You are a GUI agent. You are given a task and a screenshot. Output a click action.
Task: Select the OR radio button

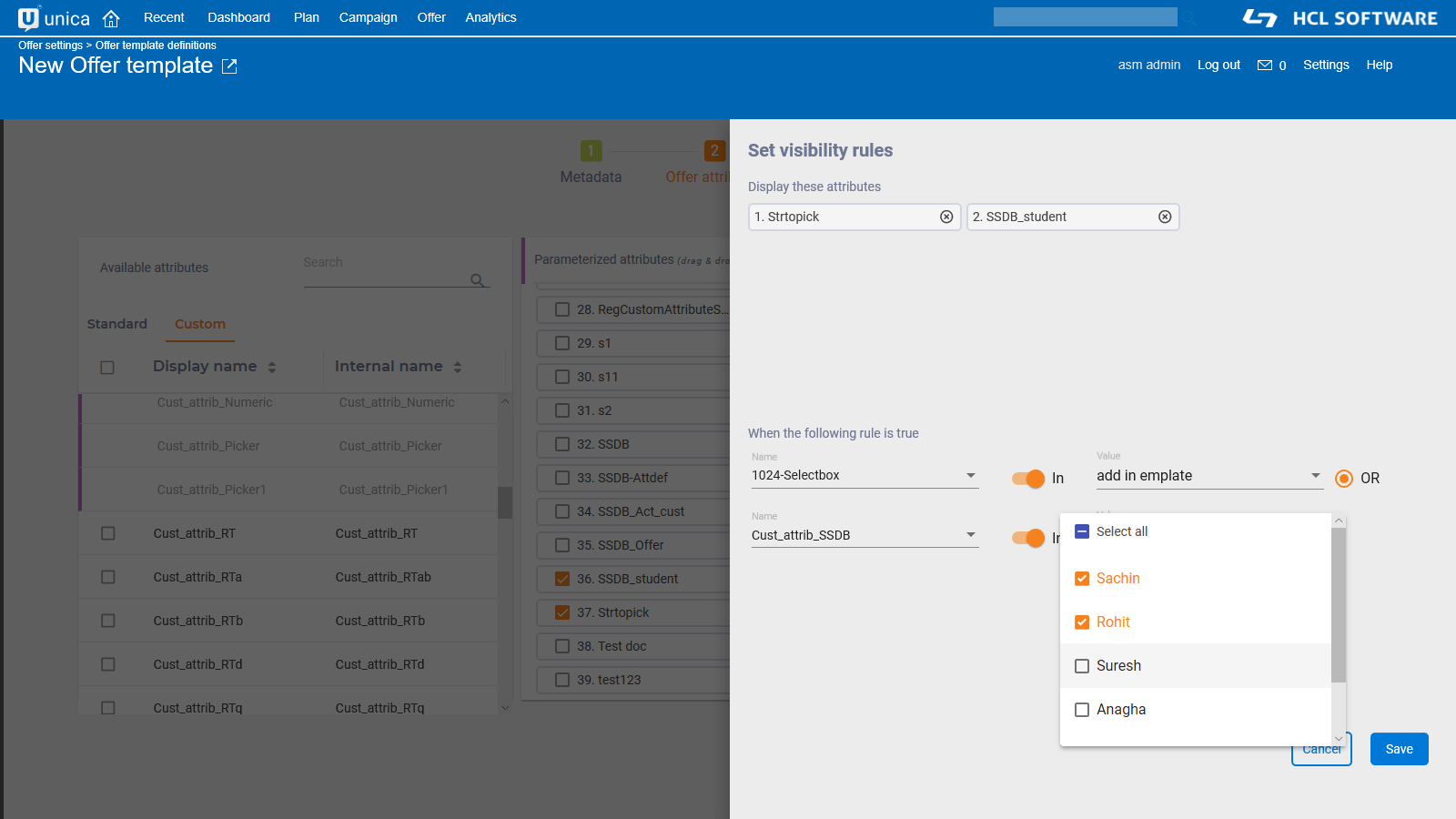[x=1344, y=479]
